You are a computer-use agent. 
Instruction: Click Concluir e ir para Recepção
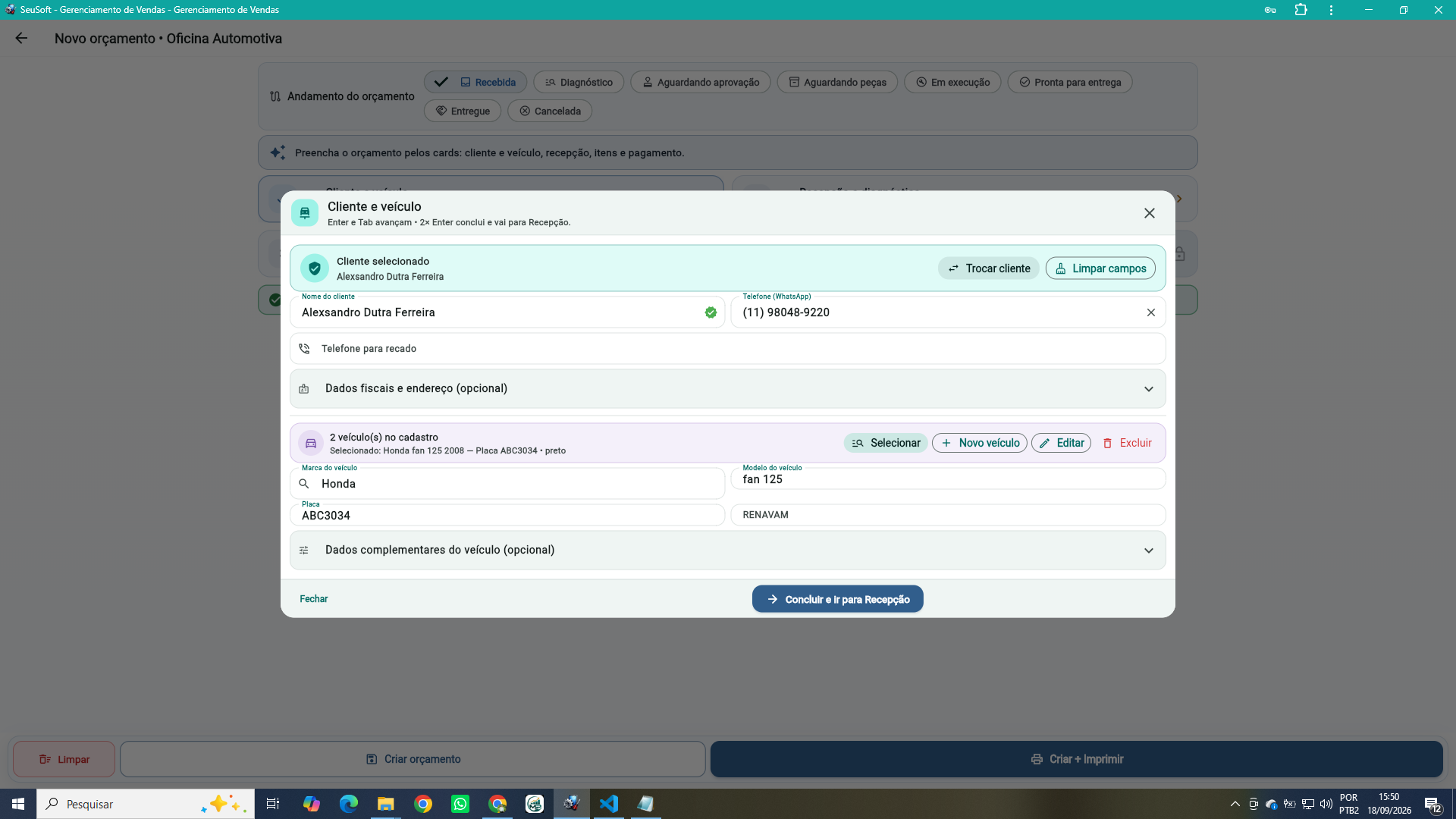click(x=837, y=599)
